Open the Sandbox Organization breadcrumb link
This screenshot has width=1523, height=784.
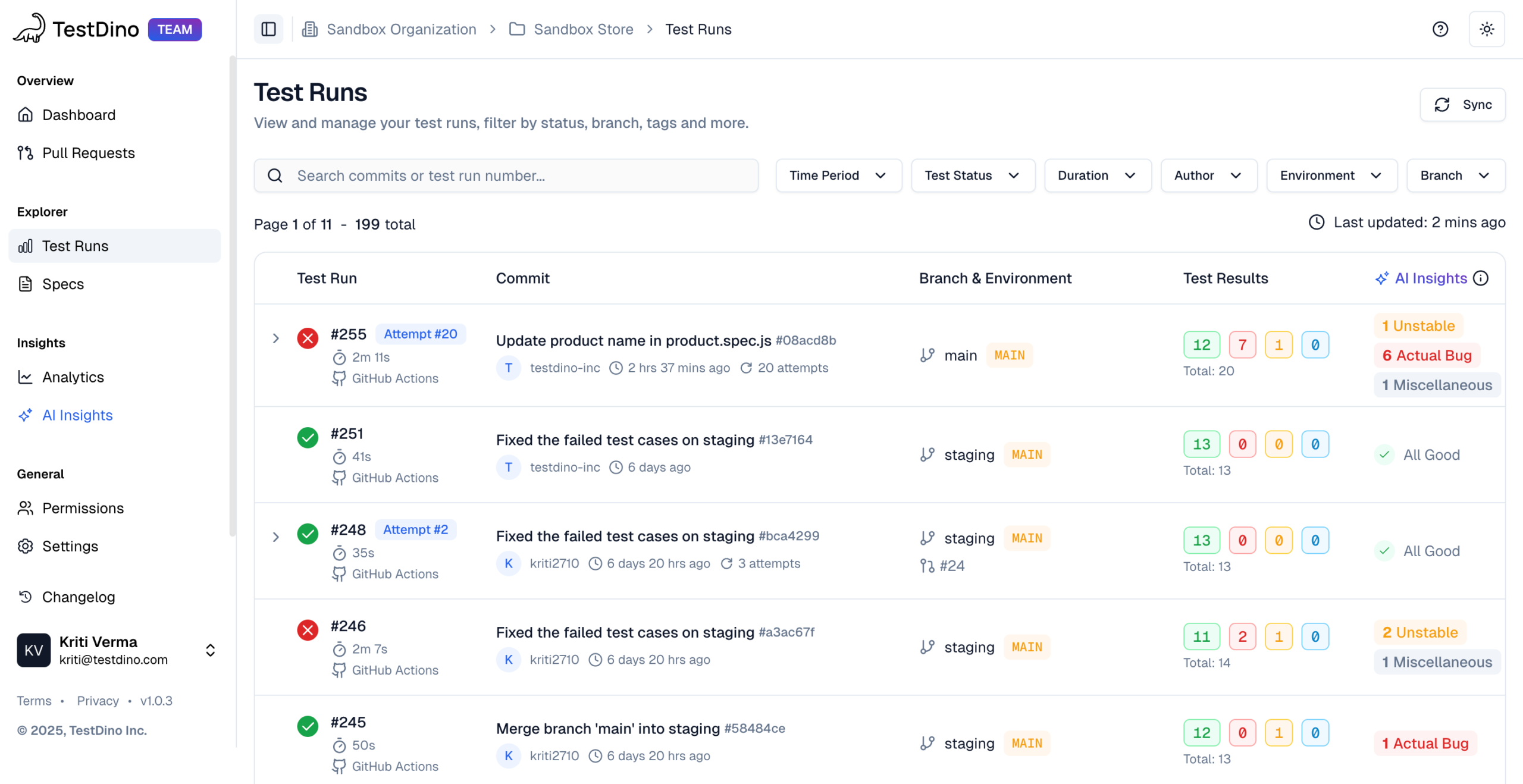tap(401, 29)
